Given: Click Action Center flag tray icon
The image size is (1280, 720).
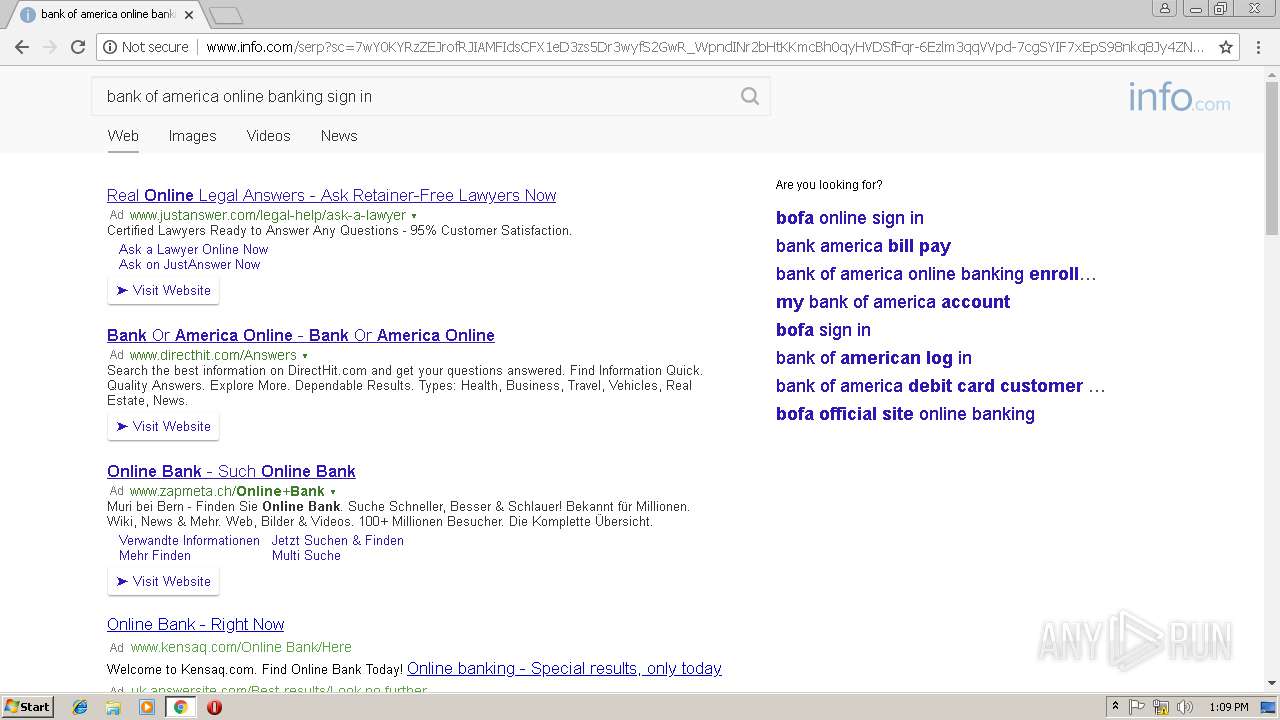Looking at the screenshot, I should [x=1137, y=707].
